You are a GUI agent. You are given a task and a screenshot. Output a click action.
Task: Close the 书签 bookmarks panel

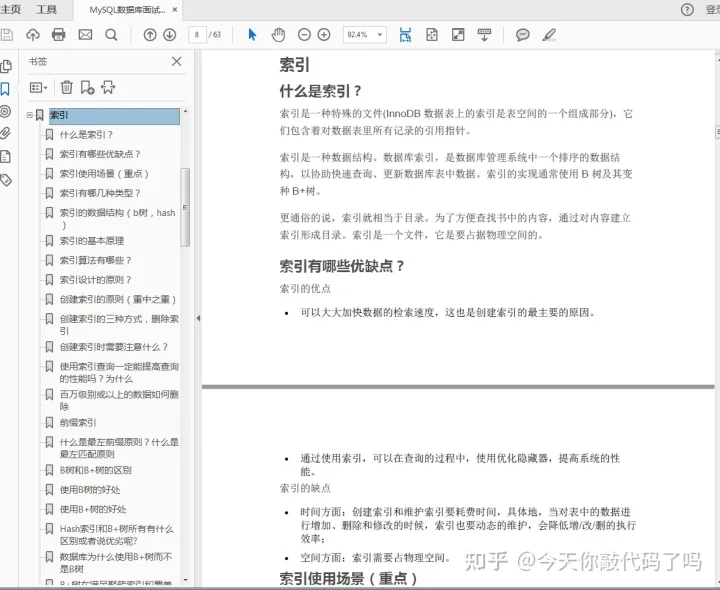(176, 61)
